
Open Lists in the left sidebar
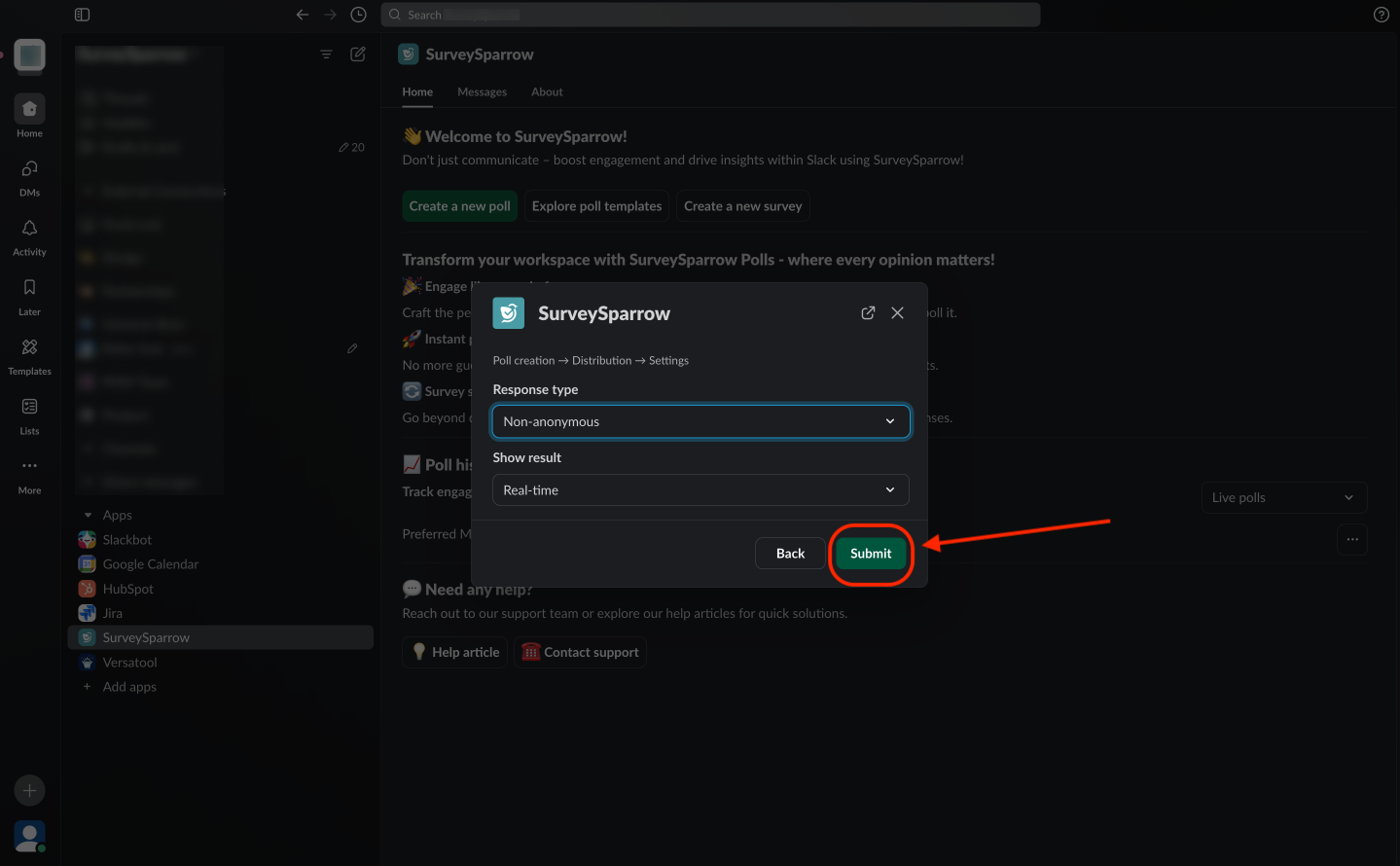tap(29, 414)
